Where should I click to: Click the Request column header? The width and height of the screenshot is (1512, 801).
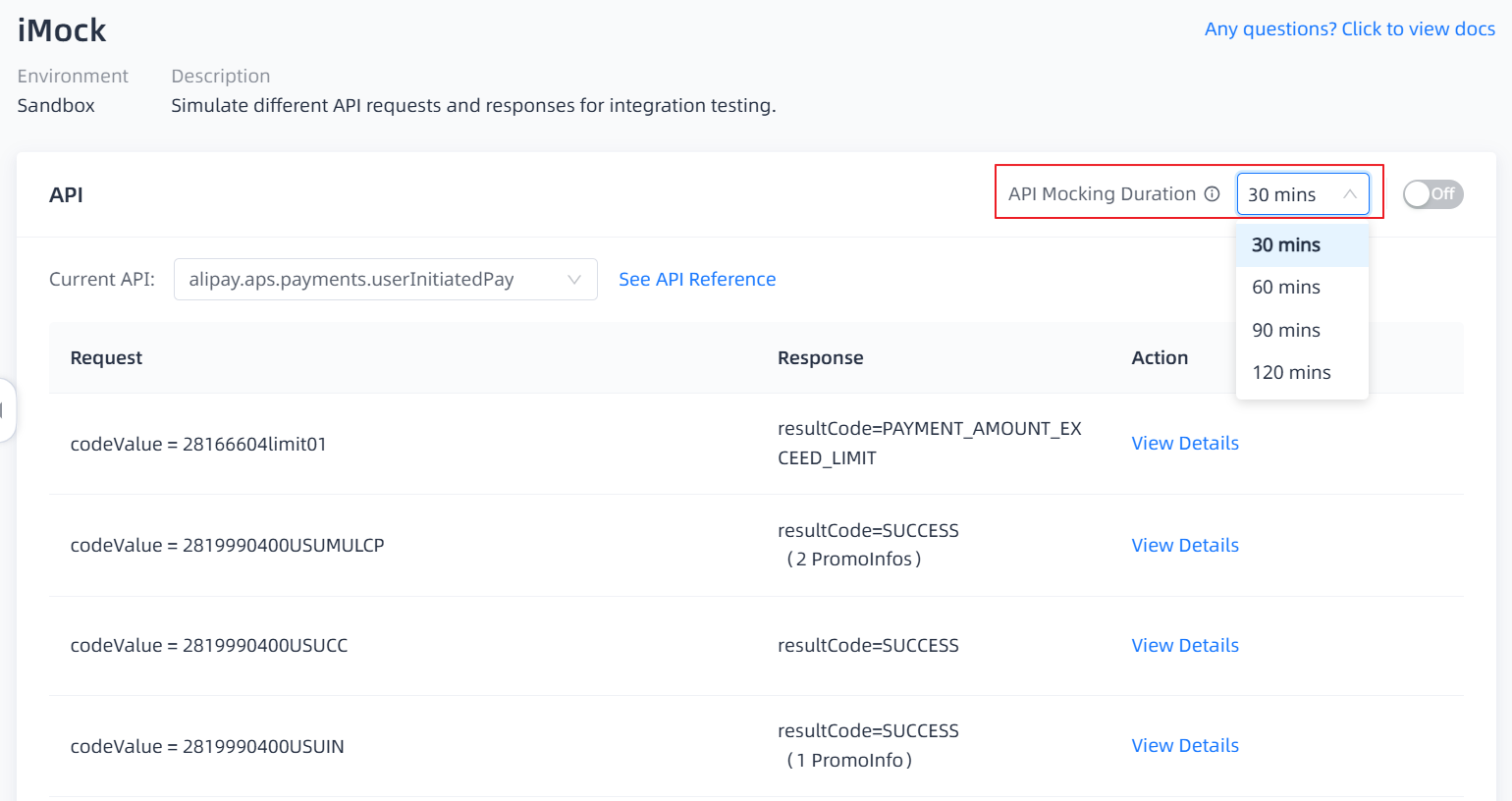[106, 358]
